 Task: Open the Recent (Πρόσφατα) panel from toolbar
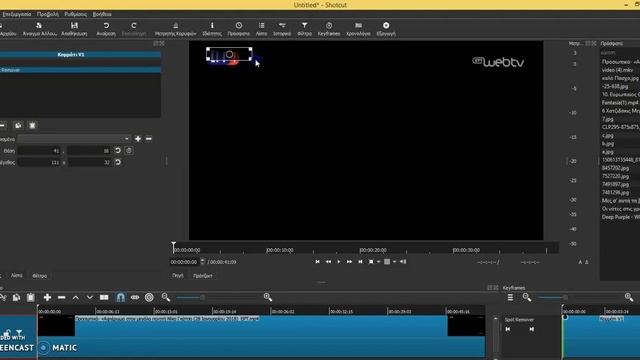[239, 29]
